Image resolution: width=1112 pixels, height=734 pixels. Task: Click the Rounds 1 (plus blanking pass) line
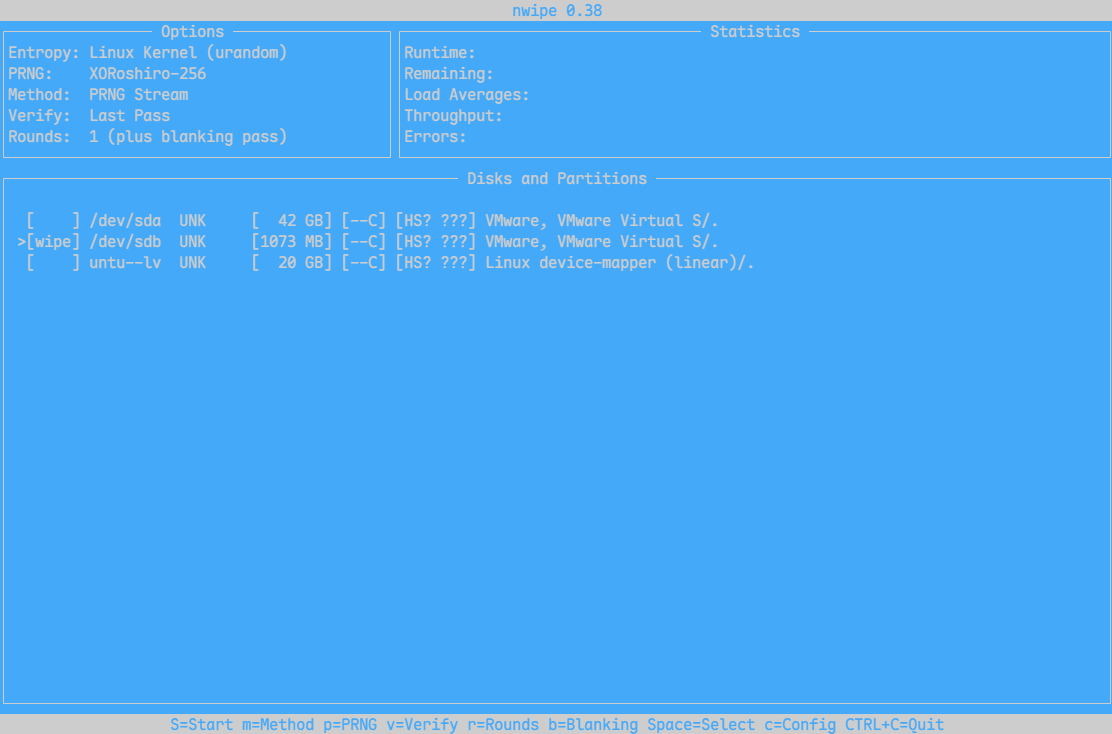point(148,137)
